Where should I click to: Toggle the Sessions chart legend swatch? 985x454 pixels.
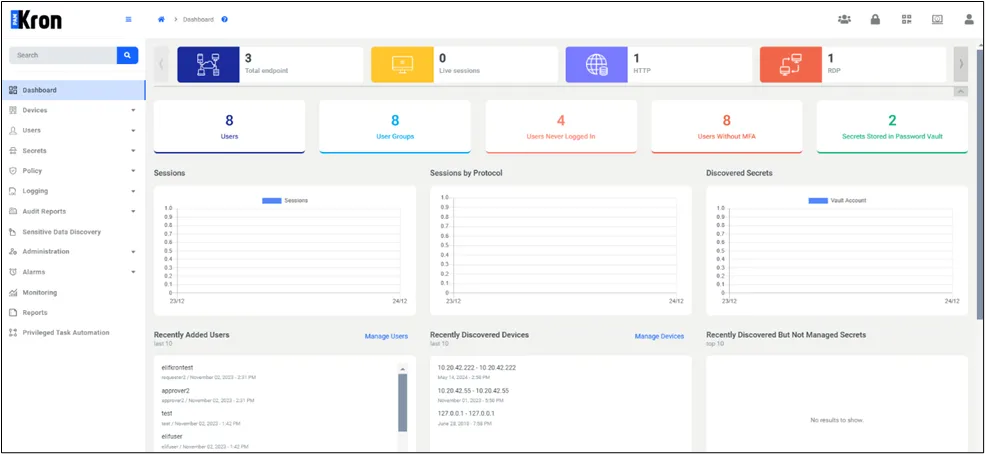[271, 201]
